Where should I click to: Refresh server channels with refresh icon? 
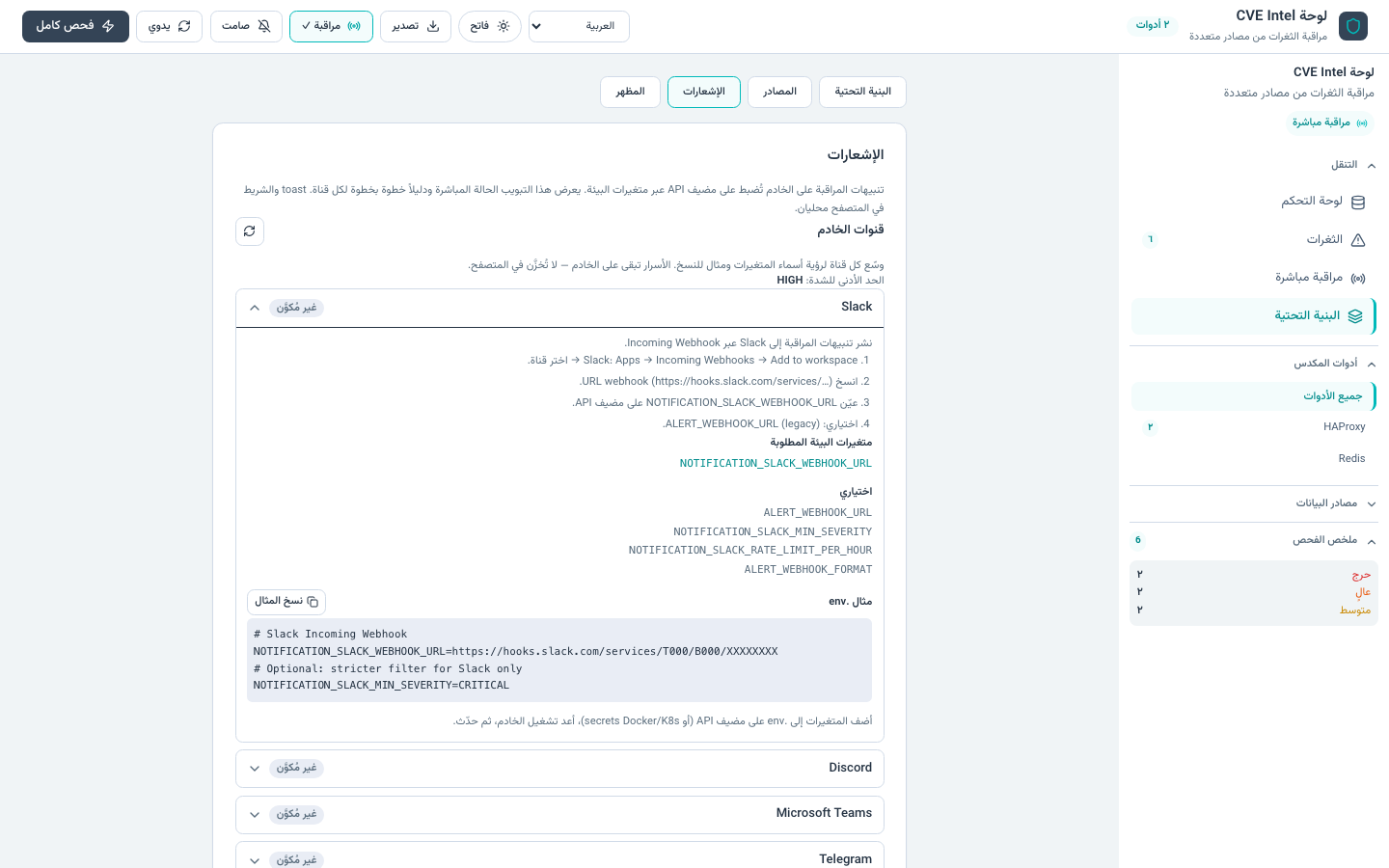[x=250, y=231]
